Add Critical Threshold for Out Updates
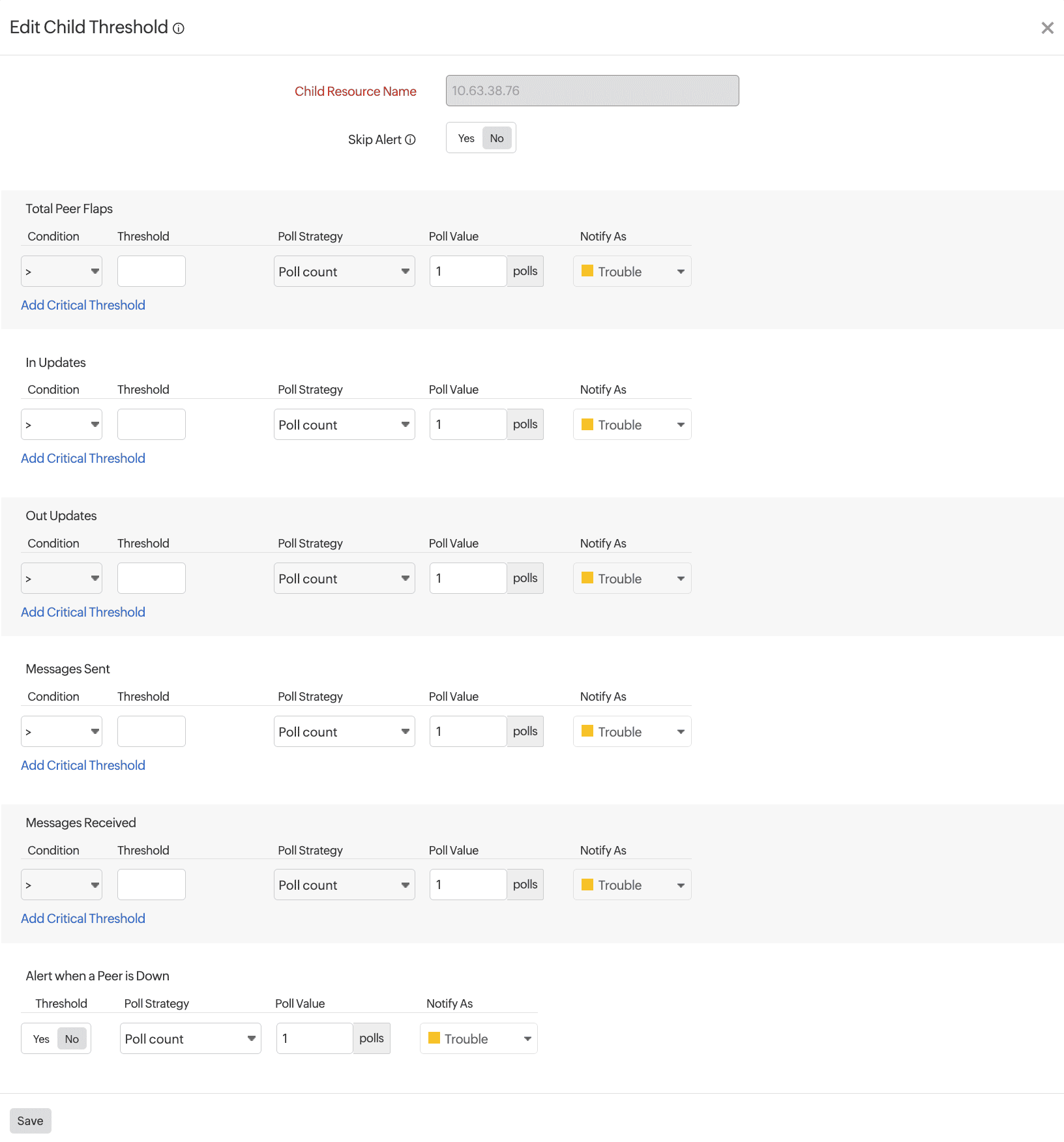 click(x=83, y=612)
